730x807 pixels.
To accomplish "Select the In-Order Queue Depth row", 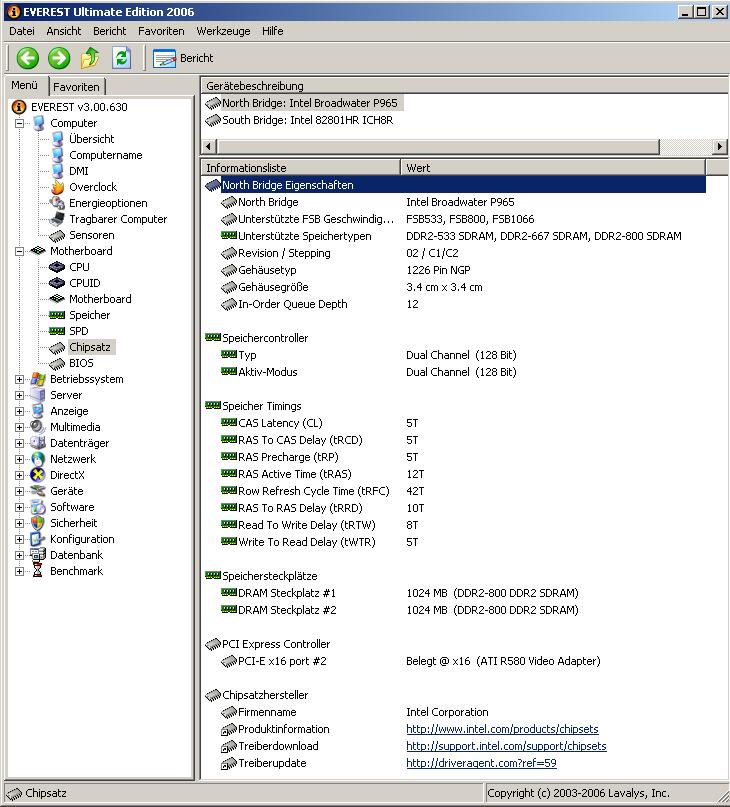I will 455,304.
